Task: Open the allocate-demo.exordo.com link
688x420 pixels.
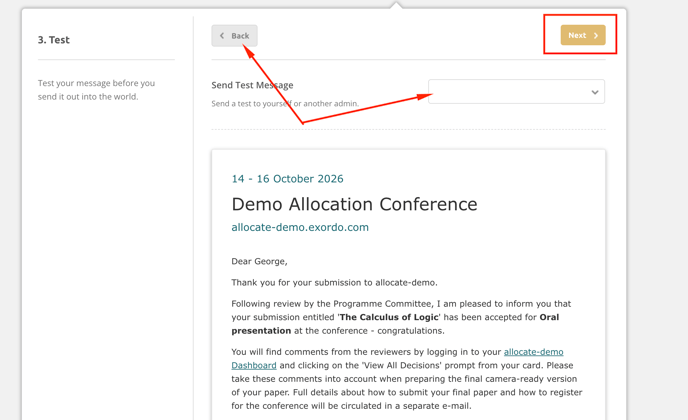Action: (x=300, y=227)
